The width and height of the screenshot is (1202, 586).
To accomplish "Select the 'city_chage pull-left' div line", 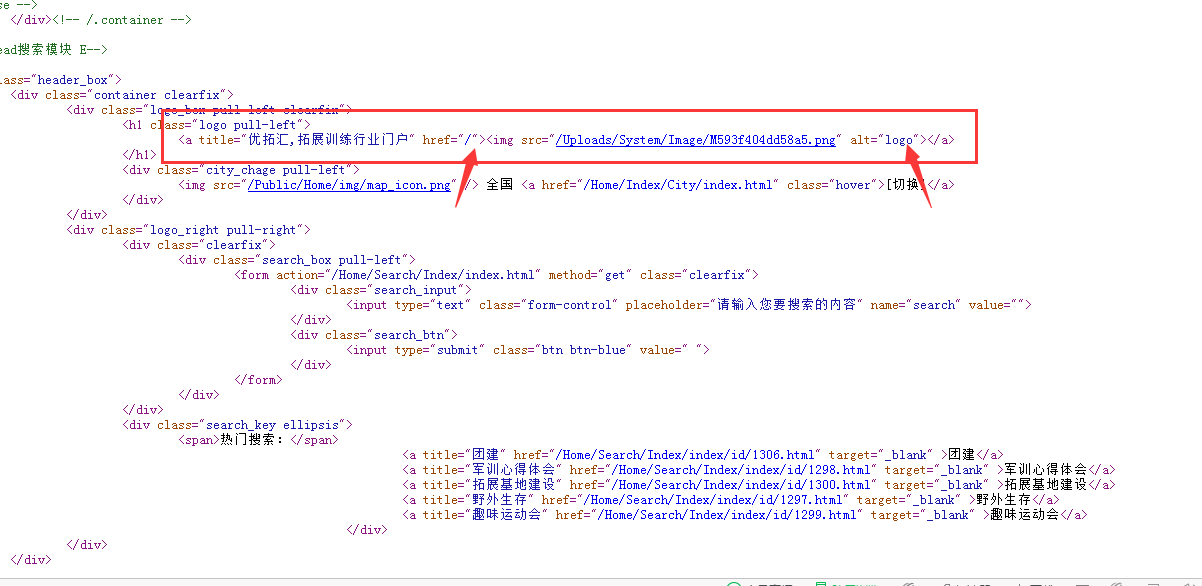I will coord(240,170).
